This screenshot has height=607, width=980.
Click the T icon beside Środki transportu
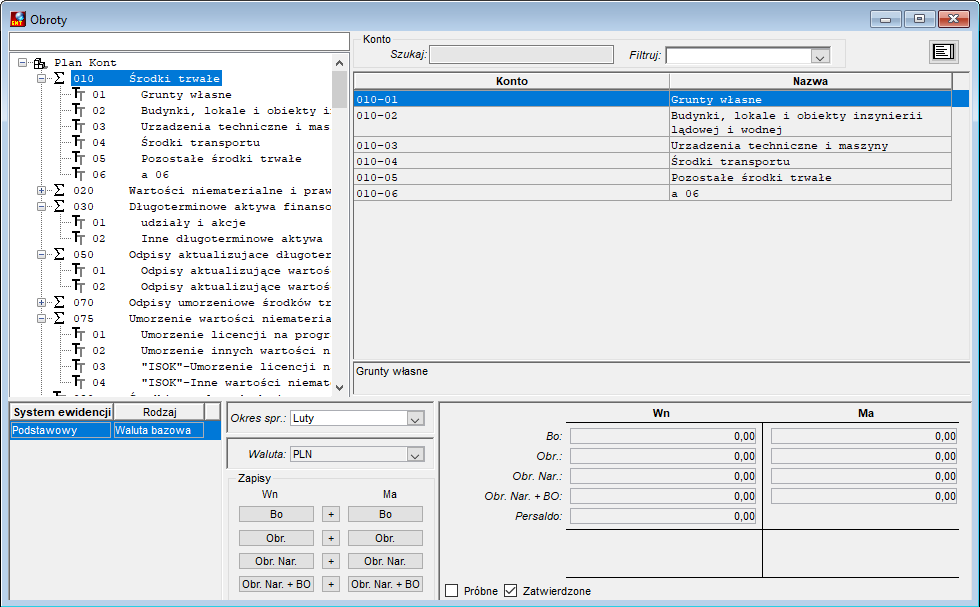click(79, 143)
